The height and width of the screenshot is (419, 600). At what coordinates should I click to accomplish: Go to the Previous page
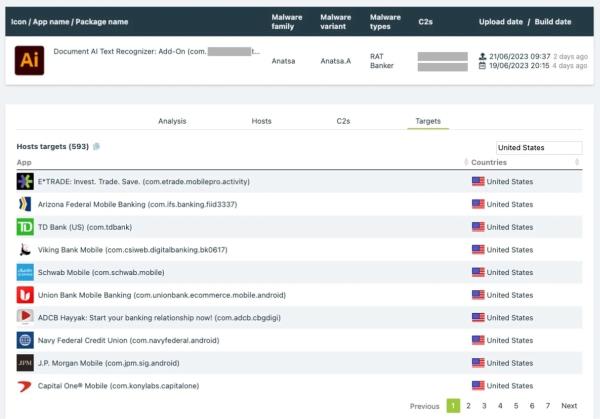[x=424, y=406]
